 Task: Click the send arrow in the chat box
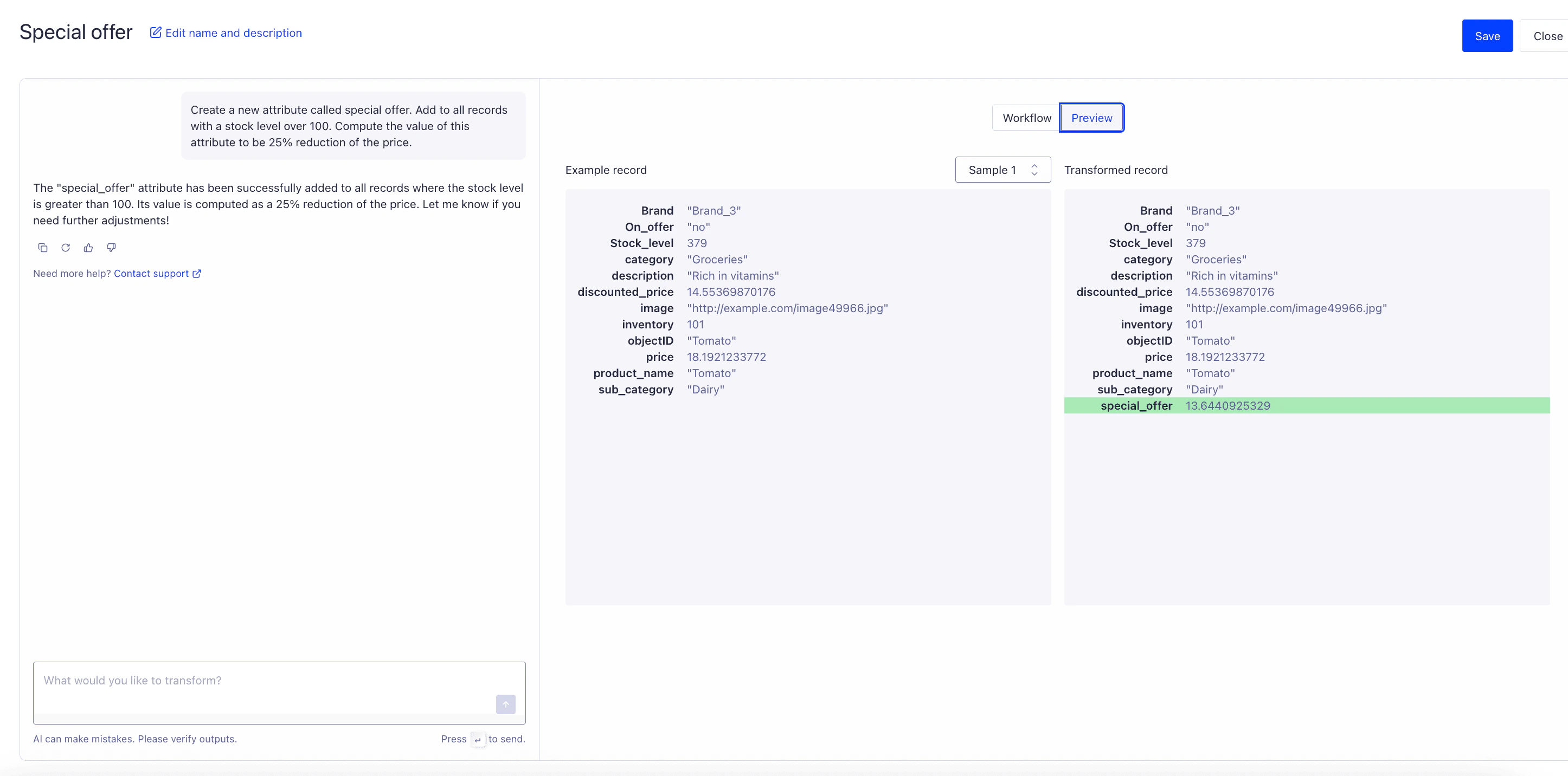(505, 704)
